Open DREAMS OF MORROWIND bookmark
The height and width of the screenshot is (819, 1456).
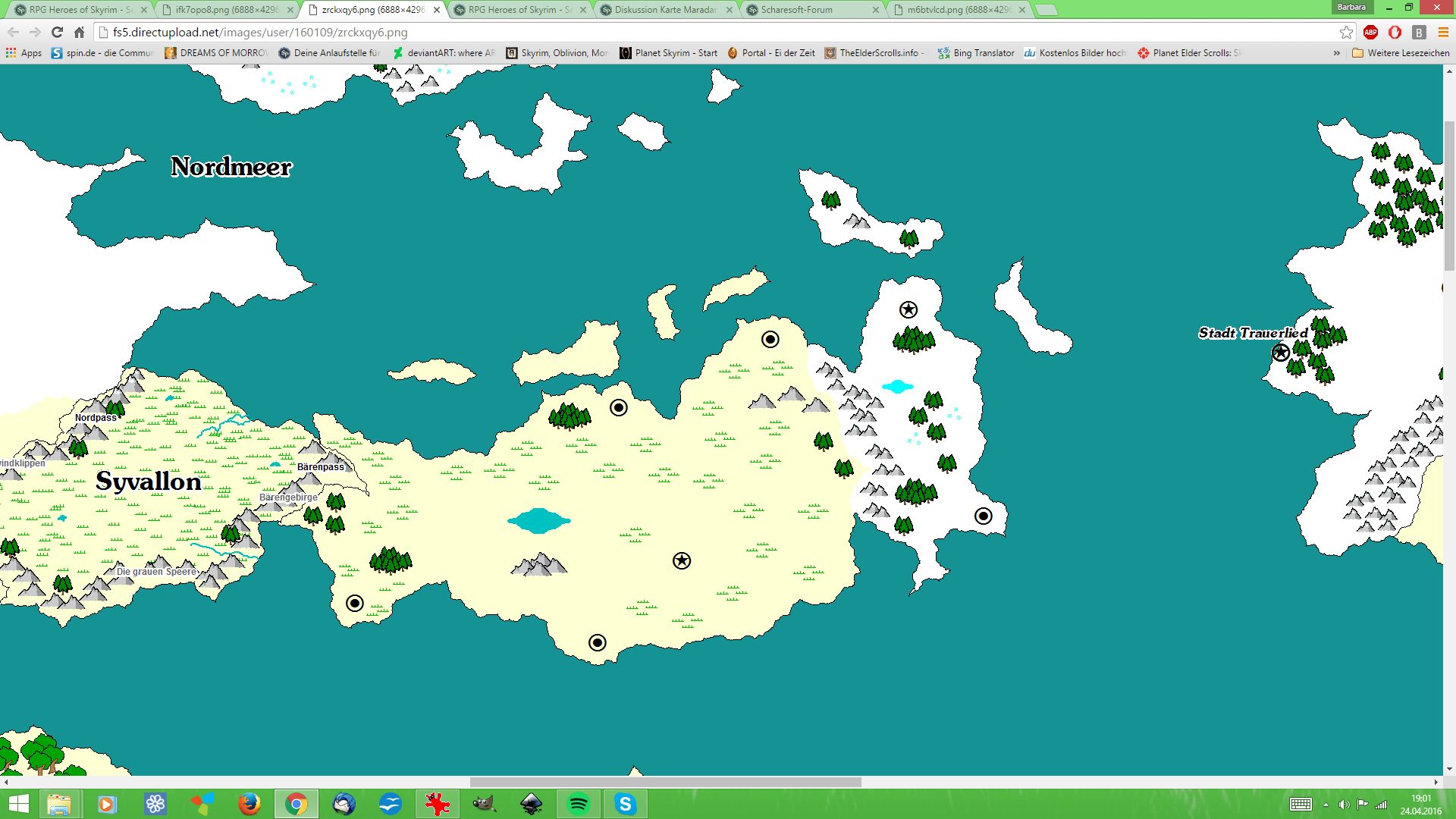click(216, 53)
